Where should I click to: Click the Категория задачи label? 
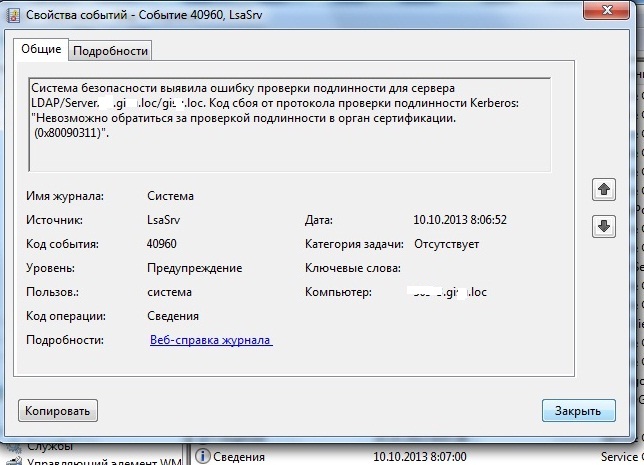pos(354,244)
